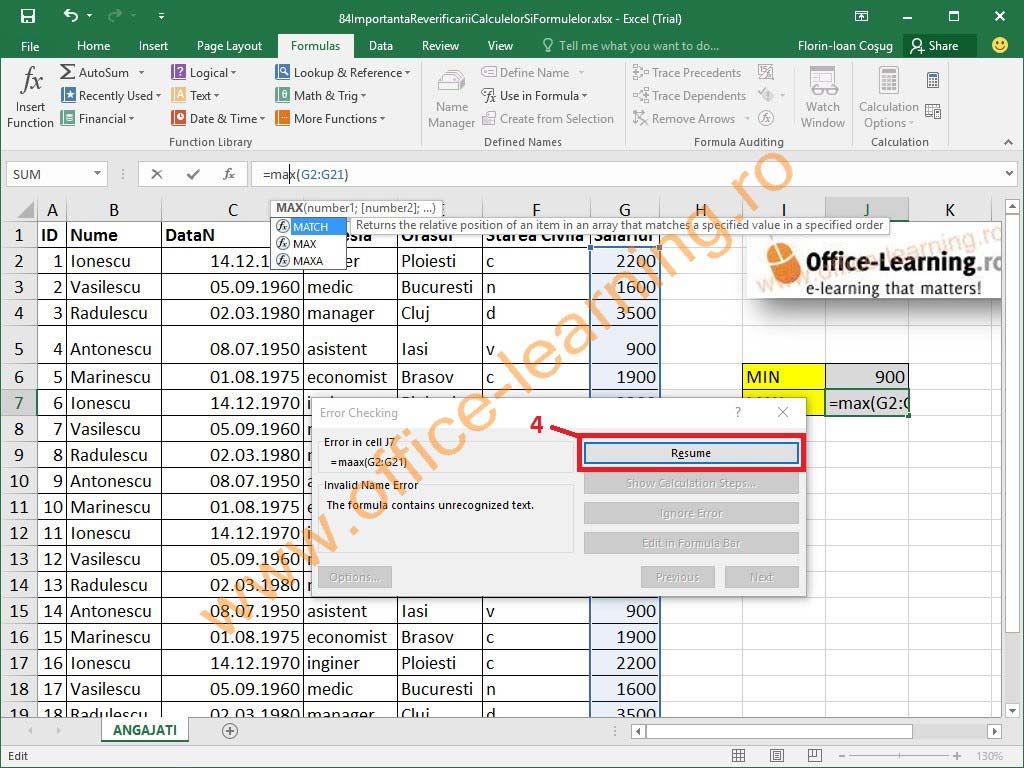Switch to Normal view in status bar
The width and height of the screenshot is (1024, 768).
coord(739,756)
